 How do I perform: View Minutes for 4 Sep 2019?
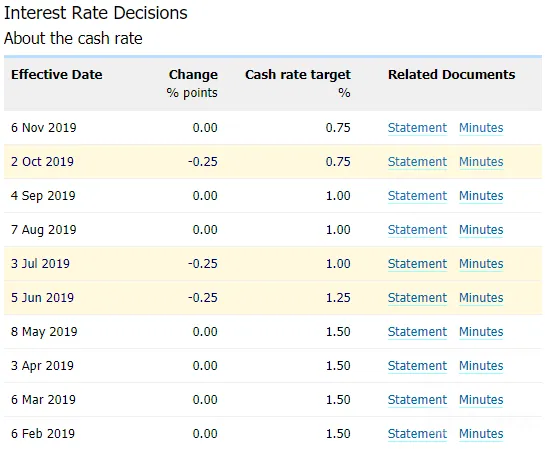click(x=481, y=196)
